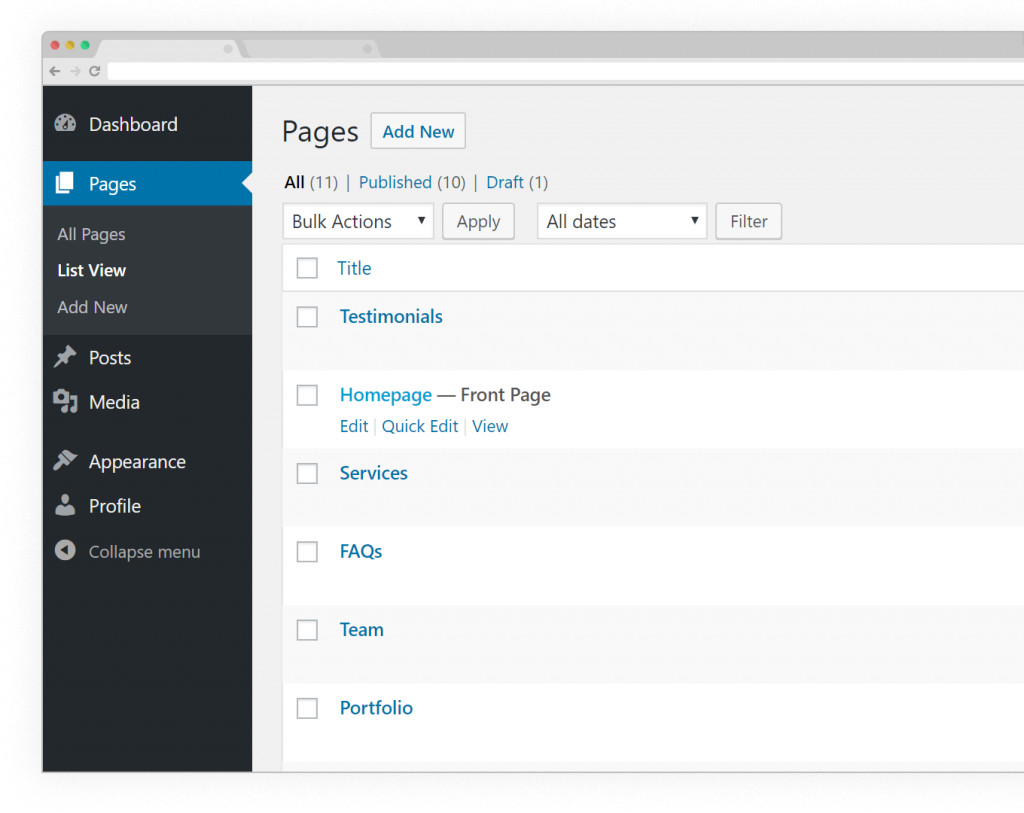The width and height of the screenshot is (1024, 813).
Task: Click Quick Edit under Homepage
Action: click(x=420, y=426)
